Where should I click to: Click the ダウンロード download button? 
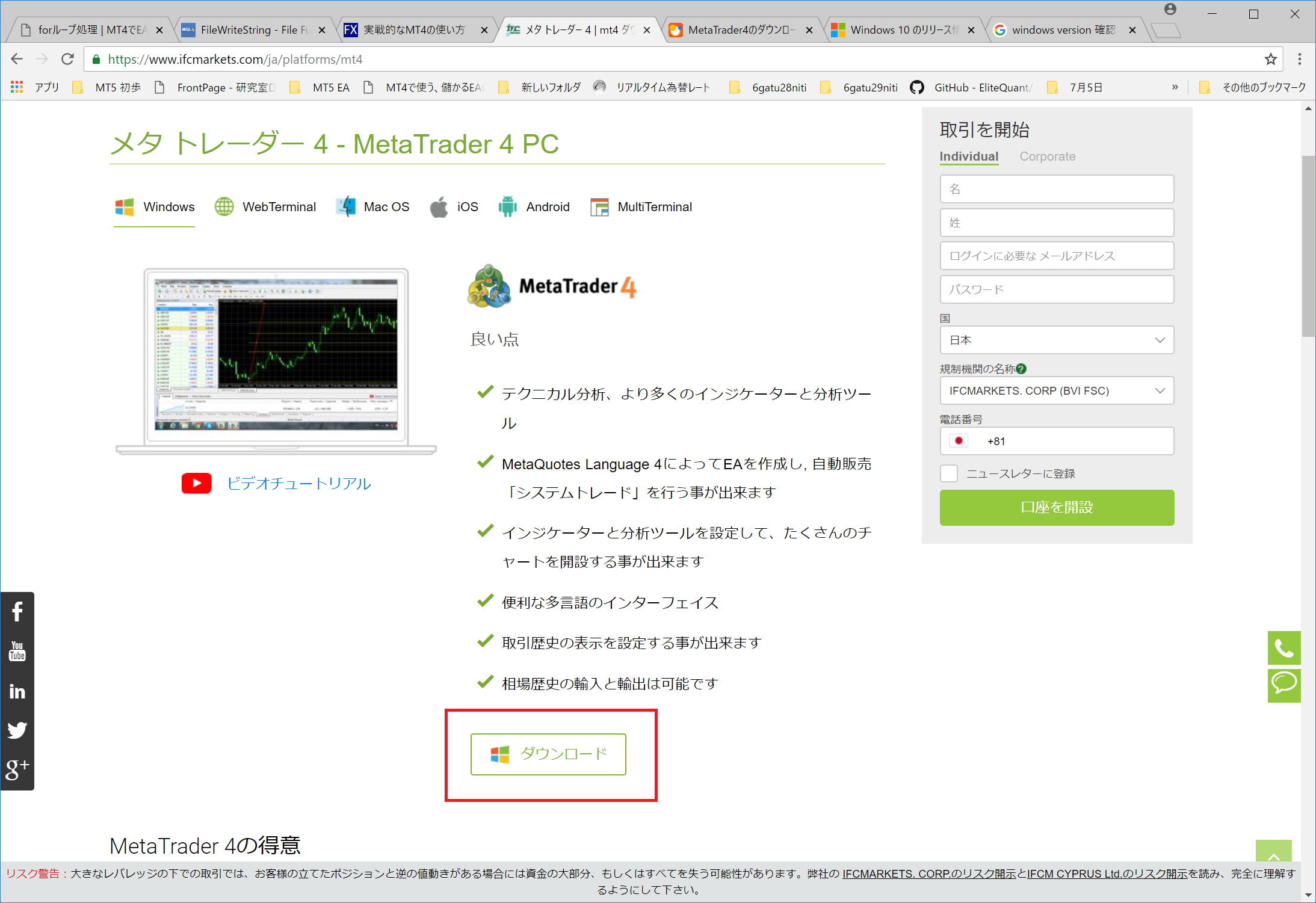(548, 754)
